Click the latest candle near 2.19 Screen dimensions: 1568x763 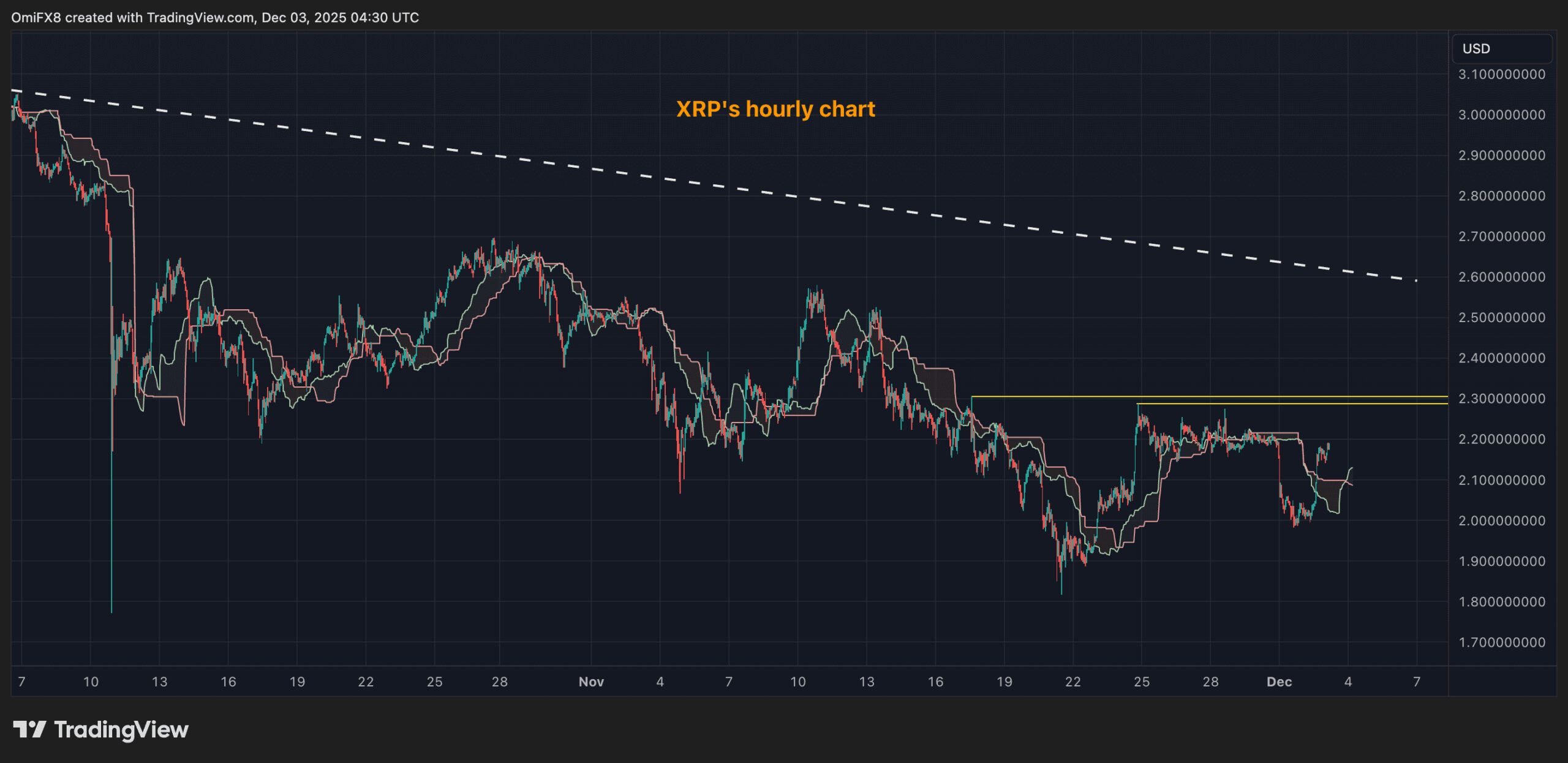(1328, 445)
